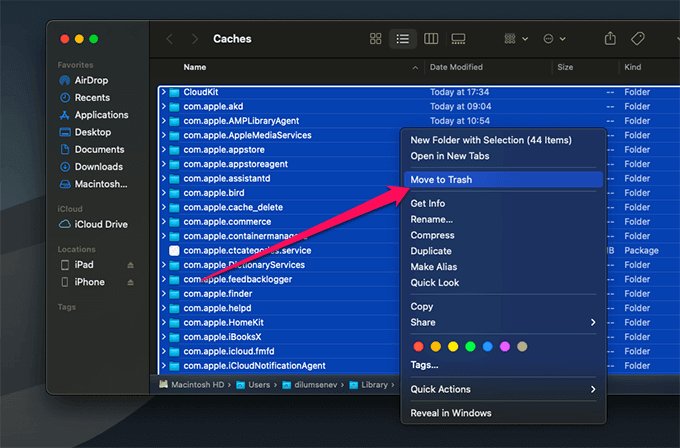Apply the blue tag color

point(487,346)
